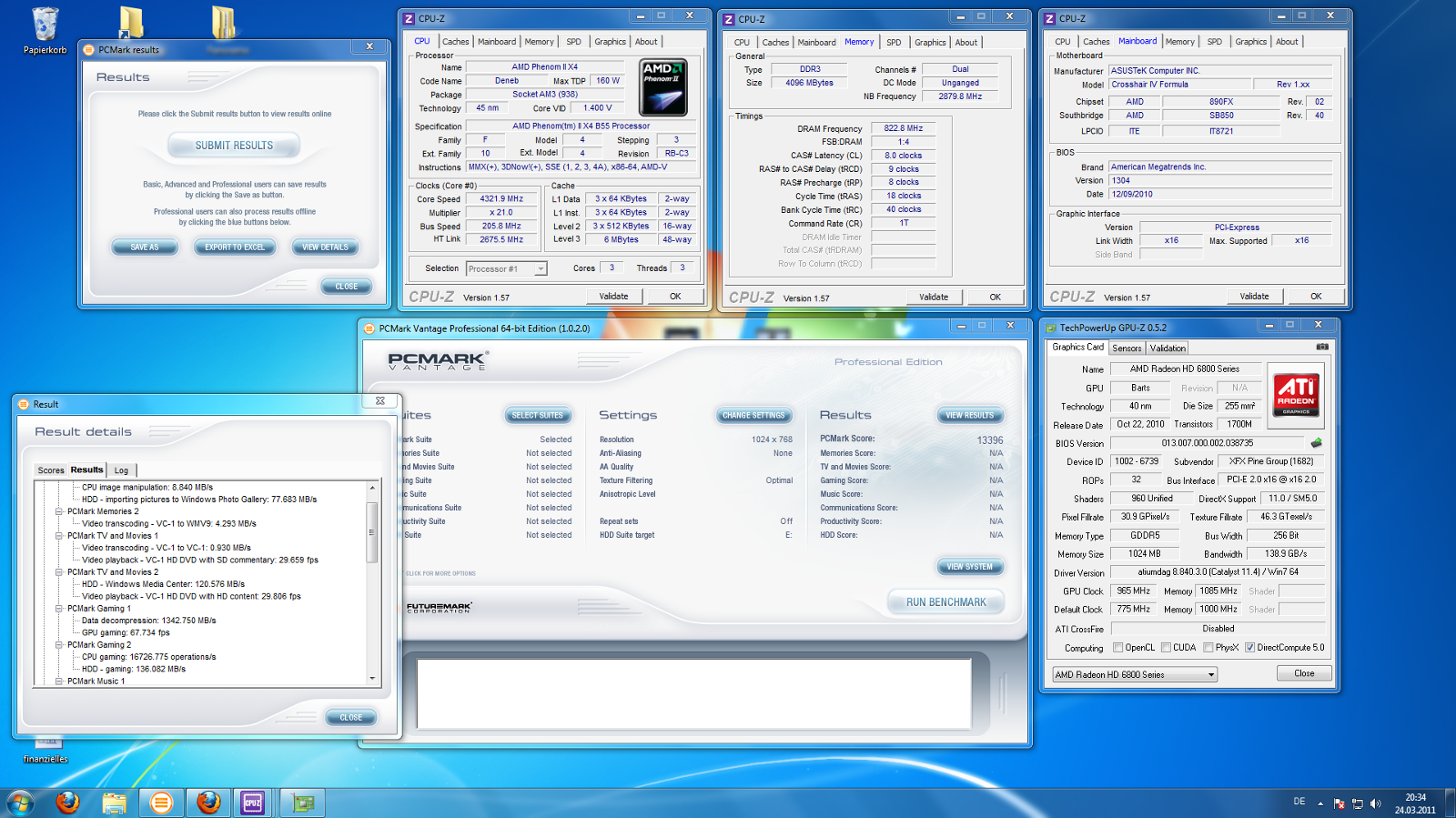
Task: Click the CPU-Z taskbar icon
Action: coord(252,803)
